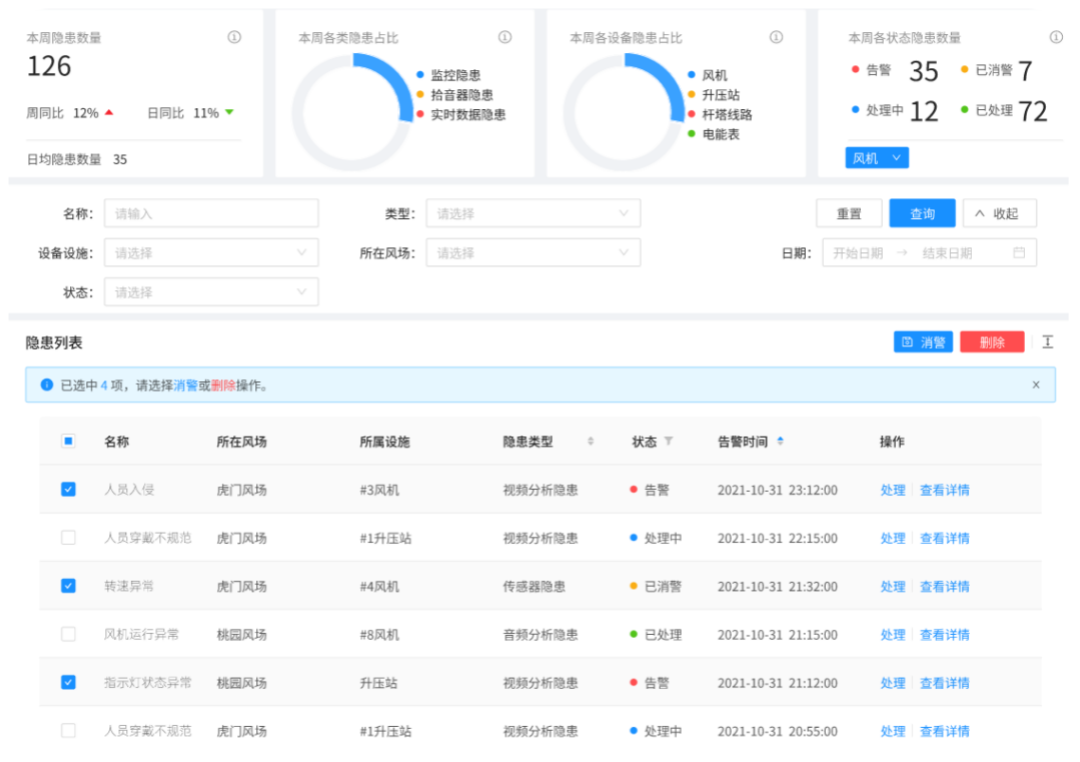Screen dimensions: 1080x762
Task: Toggle the select-all header checkbox
Action: (68, 441)
